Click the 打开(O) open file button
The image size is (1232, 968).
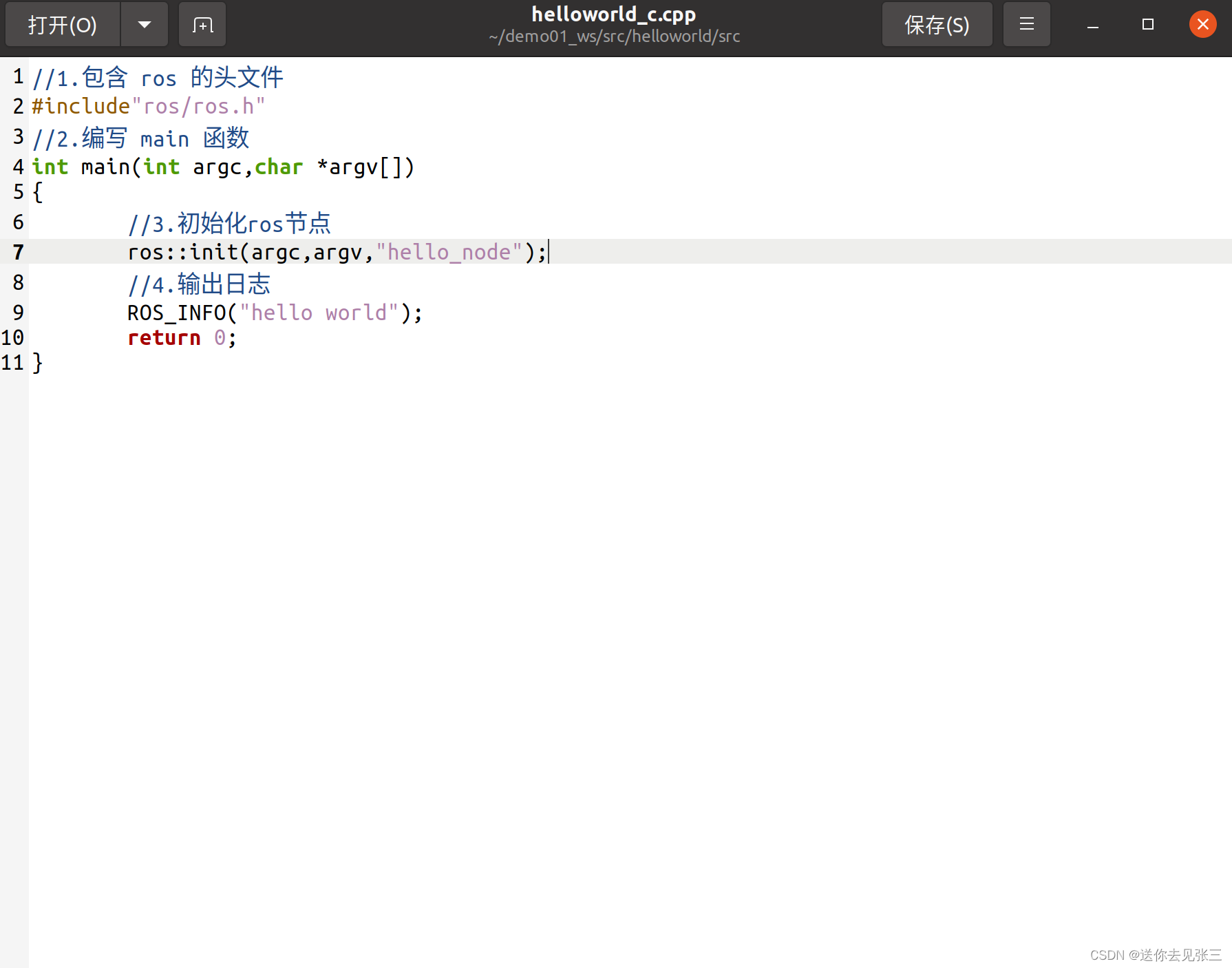pyautogui.click(x=63, y=25)
